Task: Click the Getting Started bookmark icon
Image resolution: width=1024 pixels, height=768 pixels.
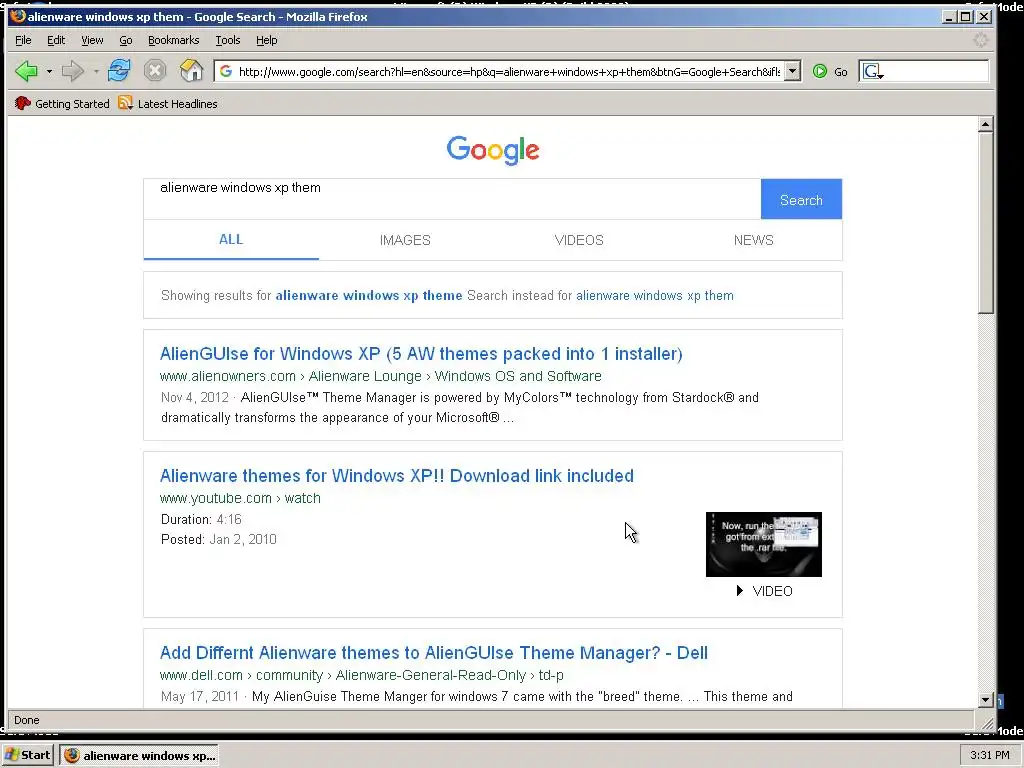Action: [x=23, y=103]
